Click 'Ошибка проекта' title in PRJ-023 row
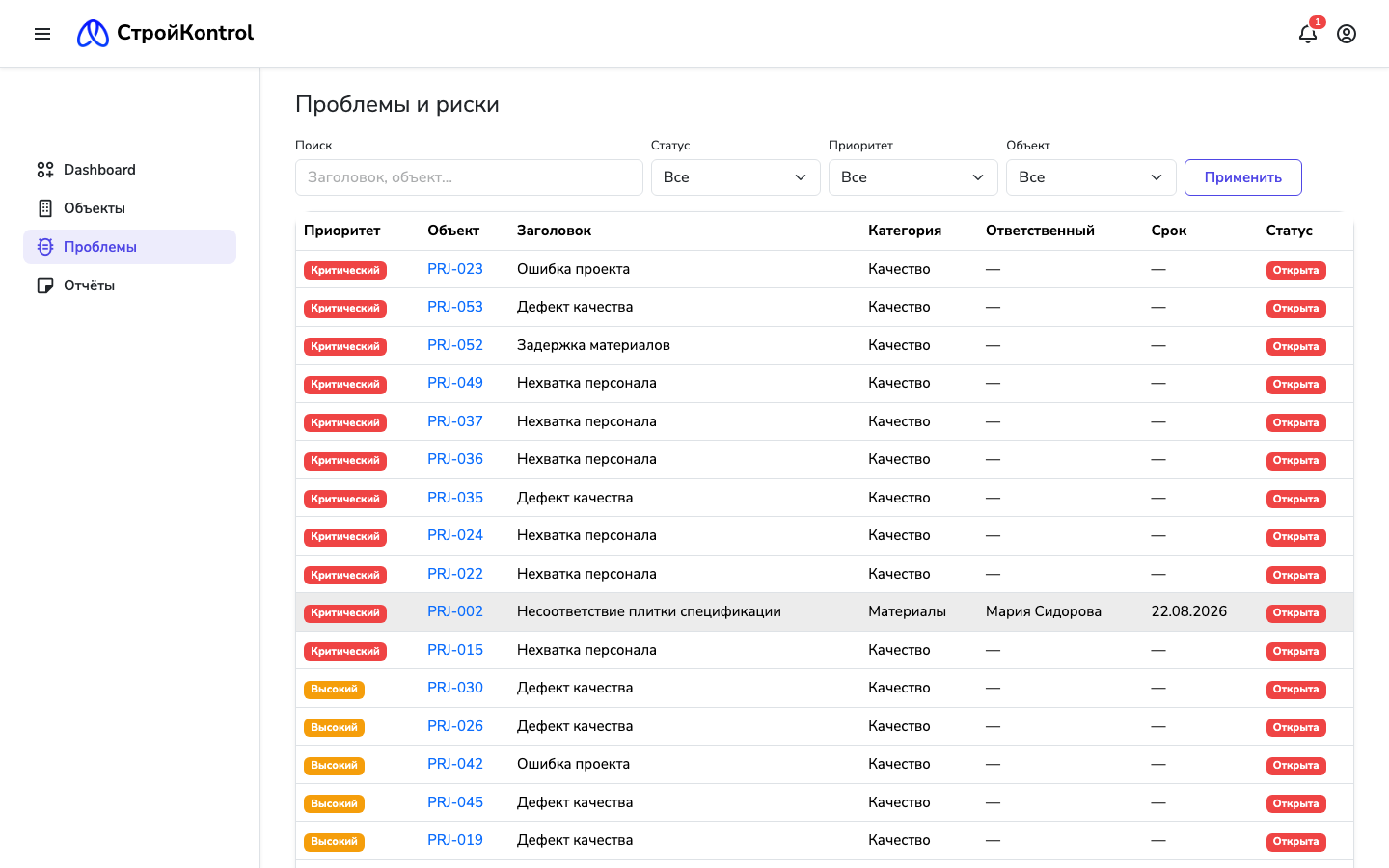 [x=573, y=269]
